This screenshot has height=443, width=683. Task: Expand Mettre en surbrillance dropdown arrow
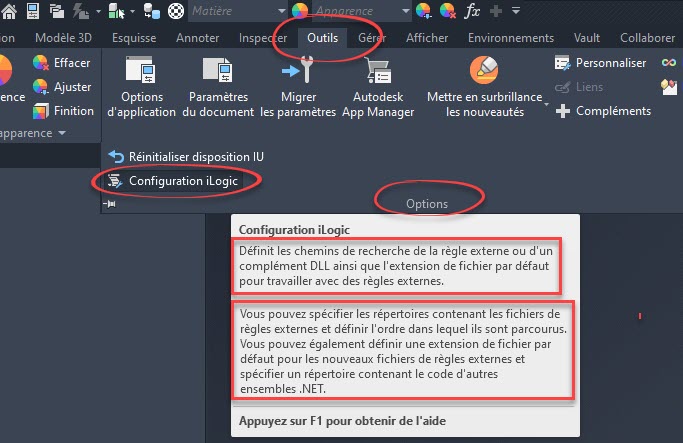(x=548, y=98)
